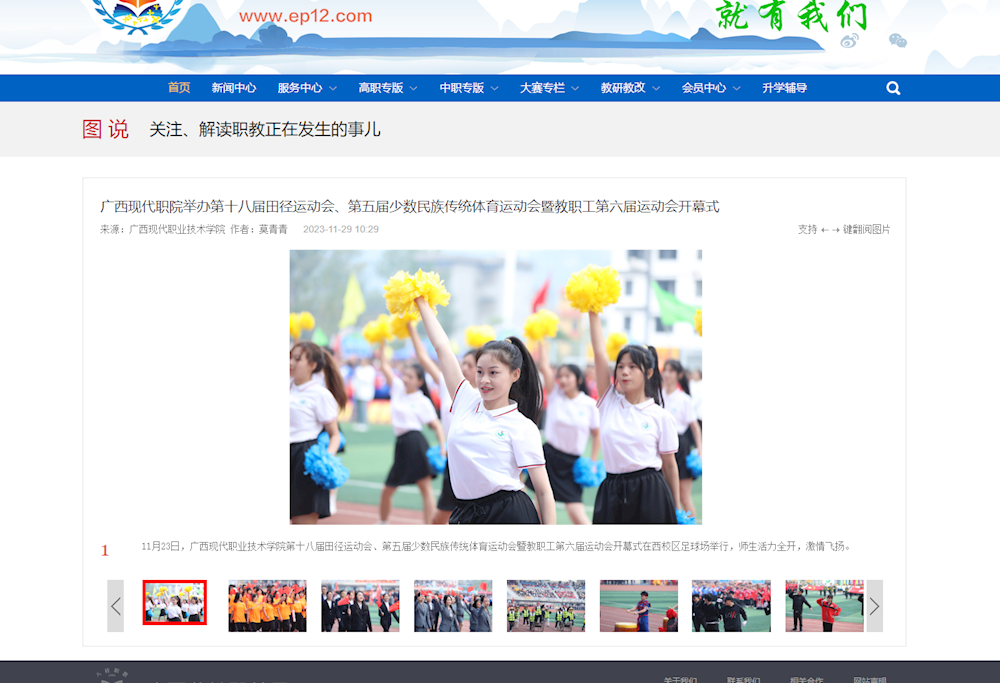Viewport: 1000px width, 683px height.
Task: Expand the 会员中心 dropdown menu
Action: pyautogui.click(x=711, y=88)
